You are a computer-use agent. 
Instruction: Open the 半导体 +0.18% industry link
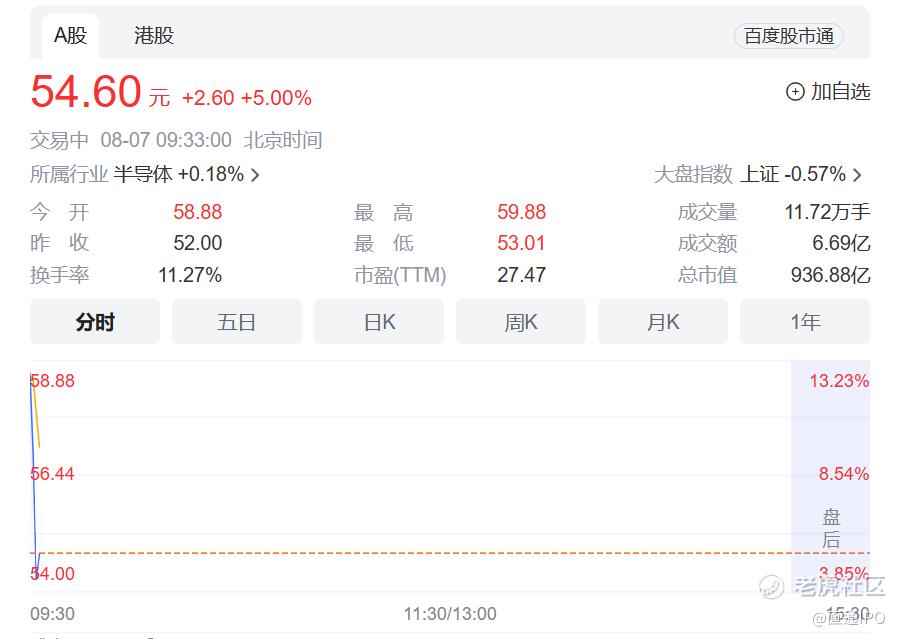(178, 174)
